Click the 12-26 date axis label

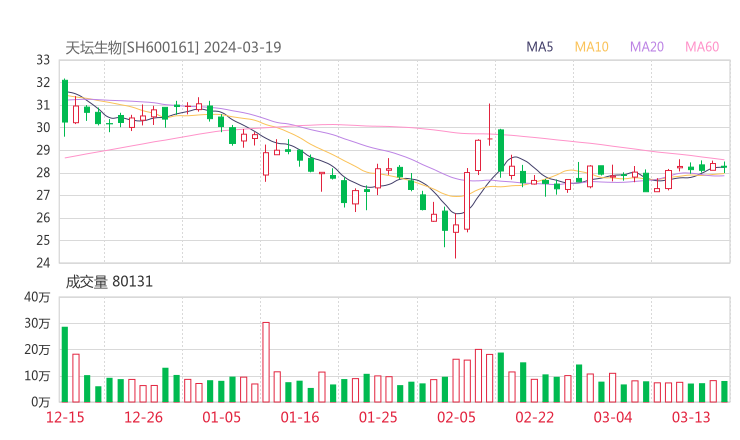[x=143, y=417]
